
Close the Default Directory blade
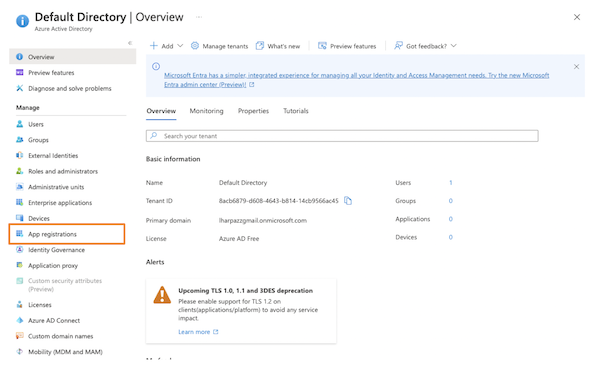(577, 17)
